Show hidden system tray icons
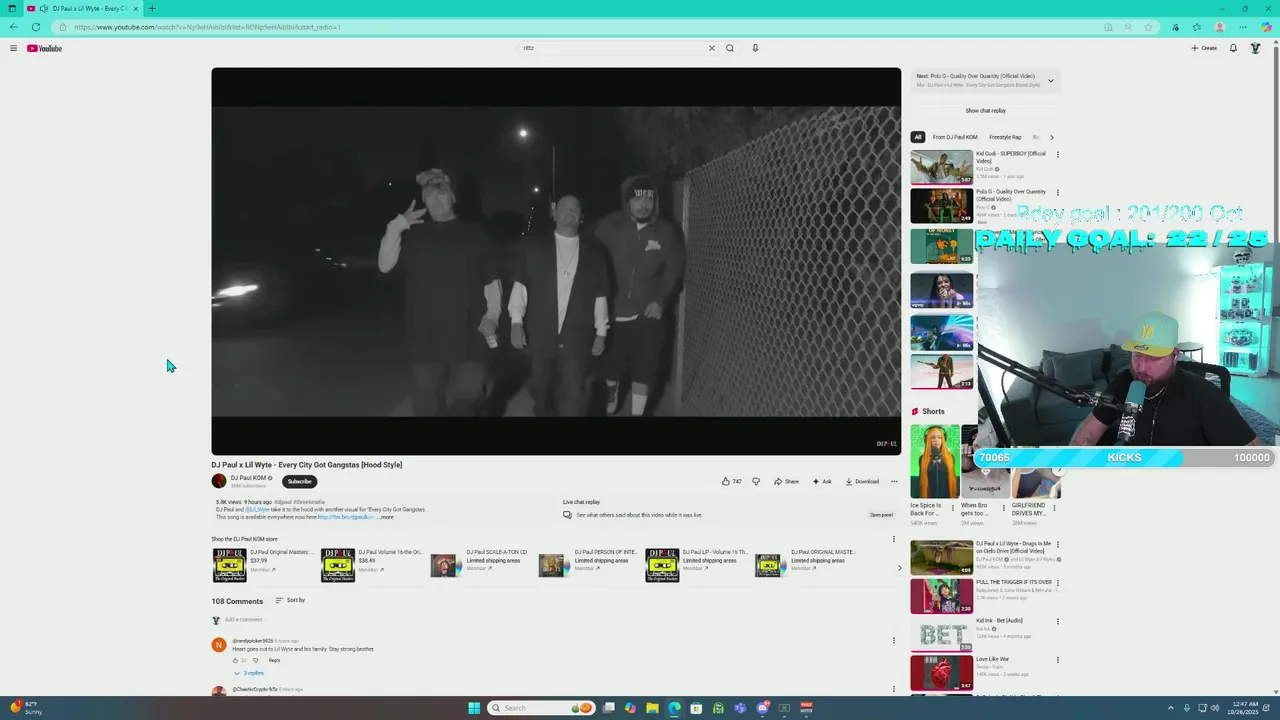This screenshot has width=1280, height=720. click(x=1171, y=708)
